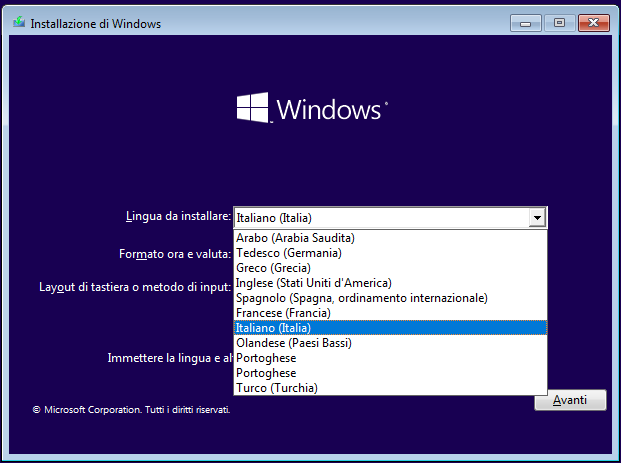Image resolution: width=621 pixels, height=463 pixels.
Task: Maximize the Installazione di Windows window
Action: [559, 23]
